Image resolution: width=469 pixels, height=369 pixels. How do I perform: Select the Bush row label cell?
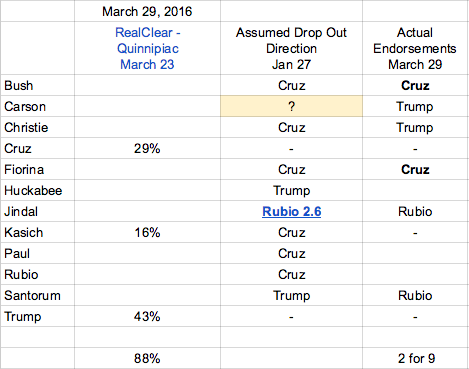[37, 85]
